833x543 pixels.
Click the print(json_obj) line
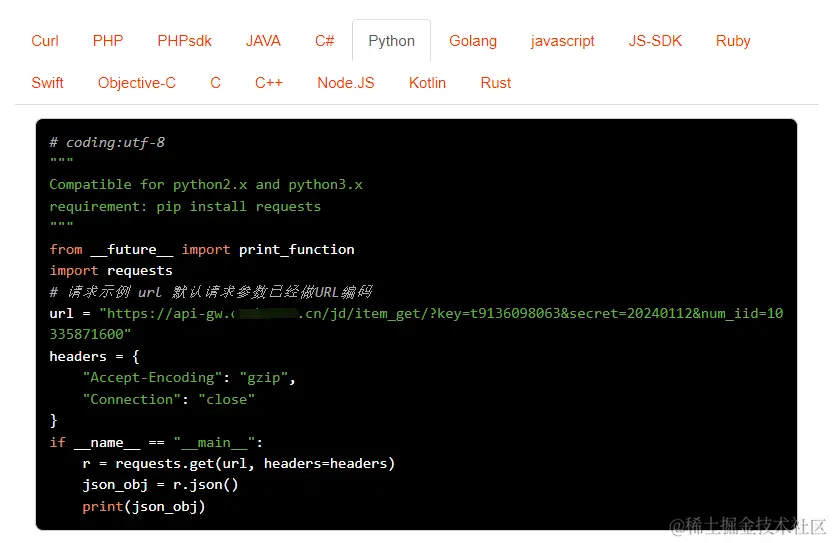pyautogui.click(x=143, y=506)
